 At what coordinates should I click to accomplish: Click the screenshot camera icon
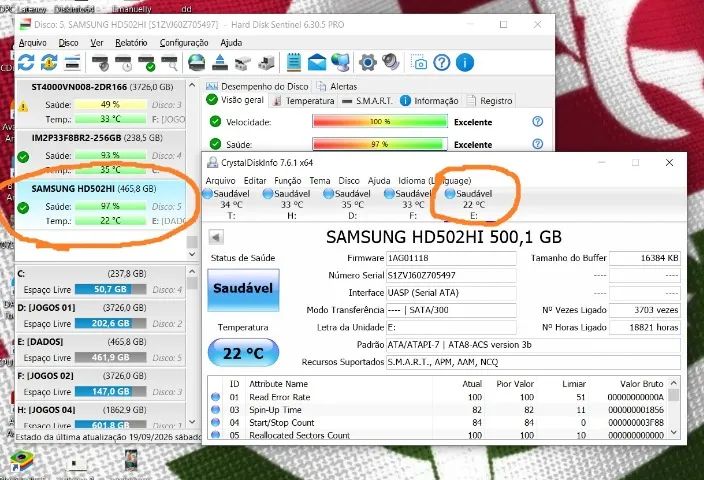point(419,62)
